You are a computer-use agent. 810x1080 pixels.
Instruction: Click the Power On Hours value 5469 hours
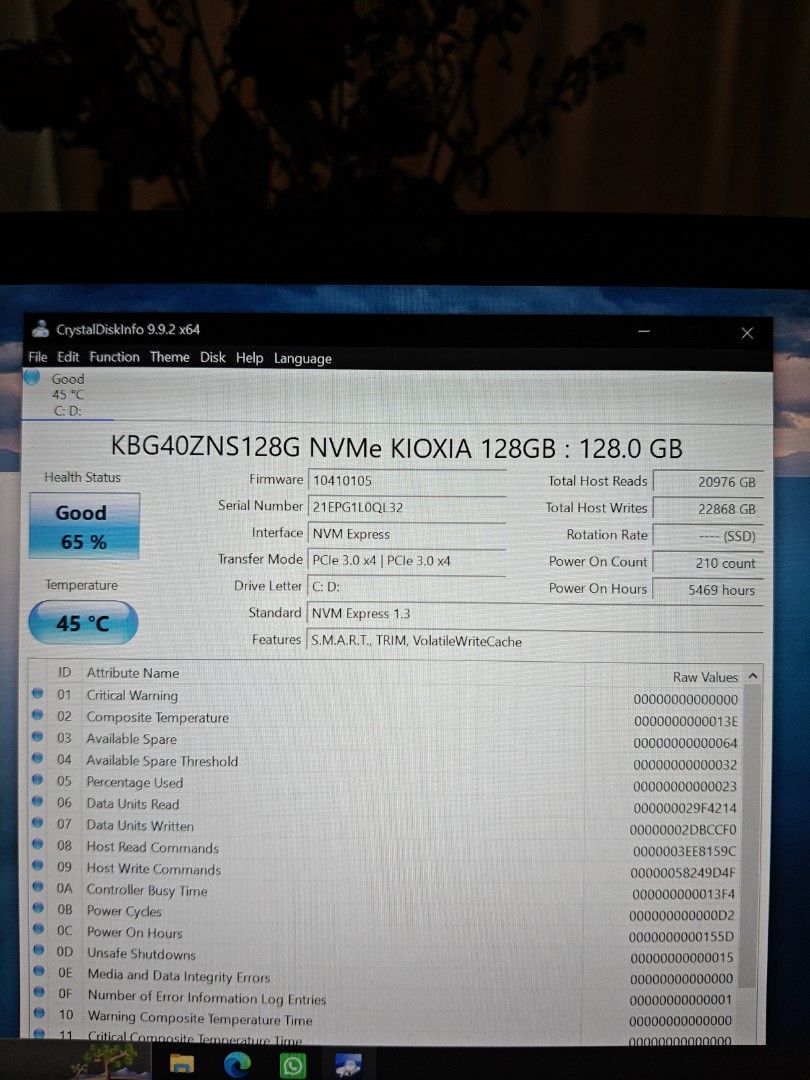pos(708,590)
